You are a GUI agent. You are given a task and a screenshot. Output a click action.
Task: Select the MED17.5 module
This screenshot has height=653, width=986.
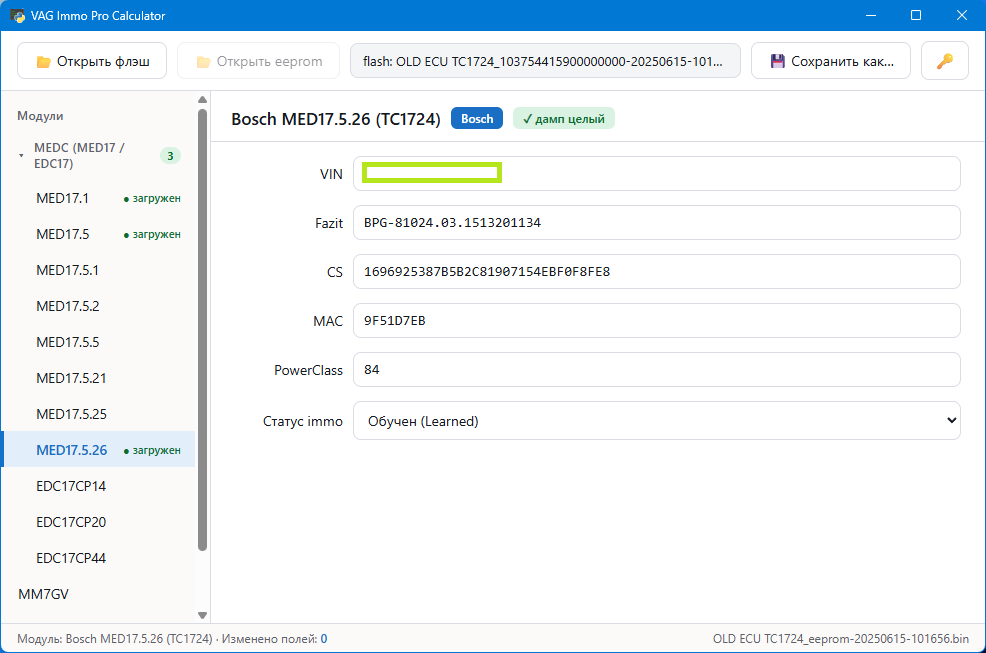pos(99,234)
